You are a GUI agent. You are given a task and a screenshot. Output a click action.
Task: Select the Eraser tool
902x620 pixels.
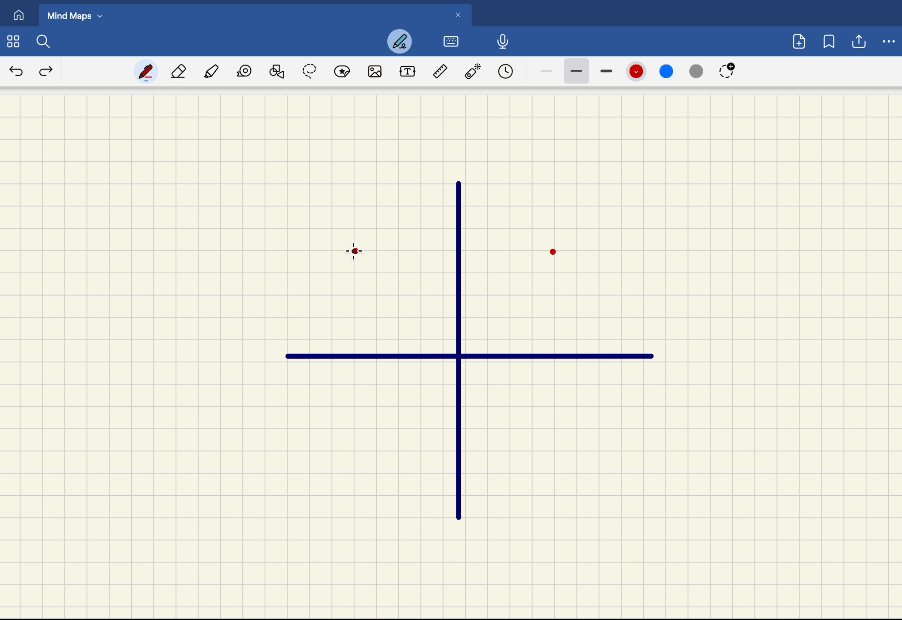178,72
